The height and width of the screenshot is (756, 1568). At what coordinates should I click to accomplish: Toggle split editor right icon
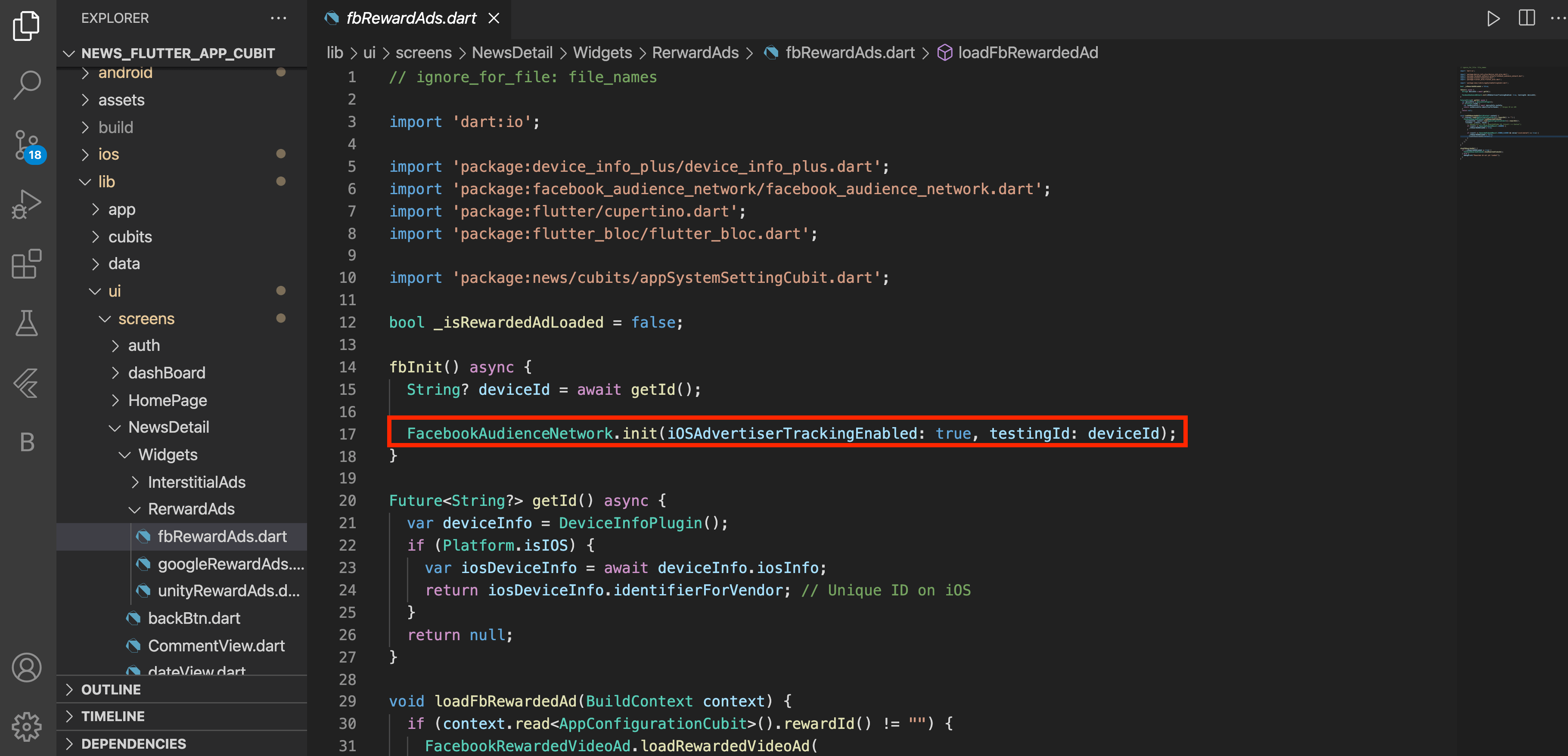[1527, 18]
